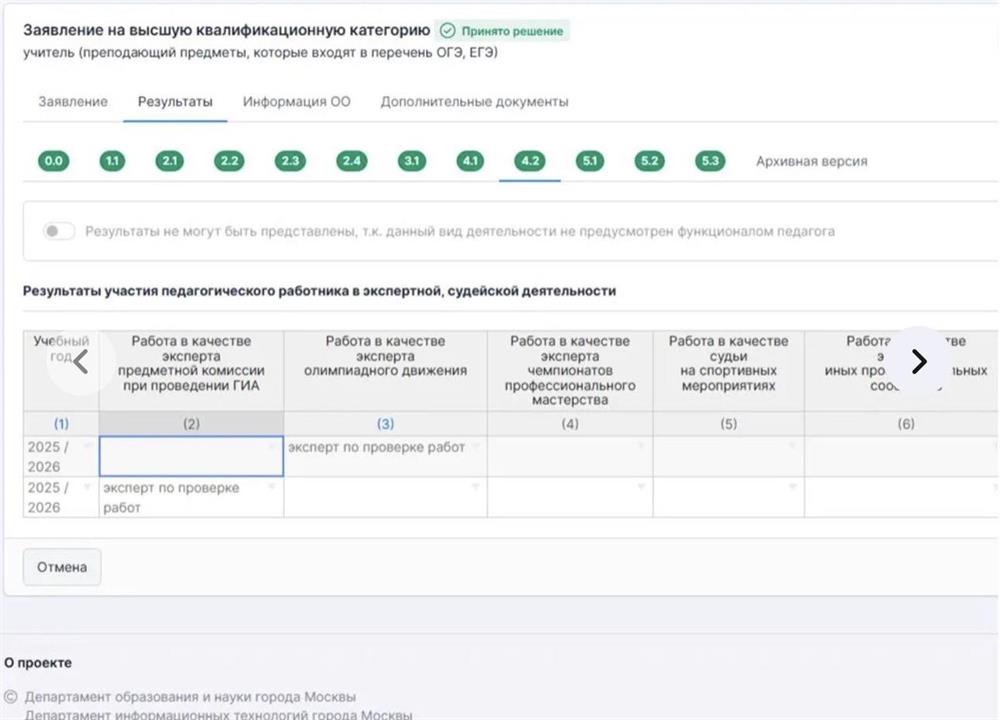Open the 4.1 criterion badge
The image size is (1000, 720).
(470, 161)
